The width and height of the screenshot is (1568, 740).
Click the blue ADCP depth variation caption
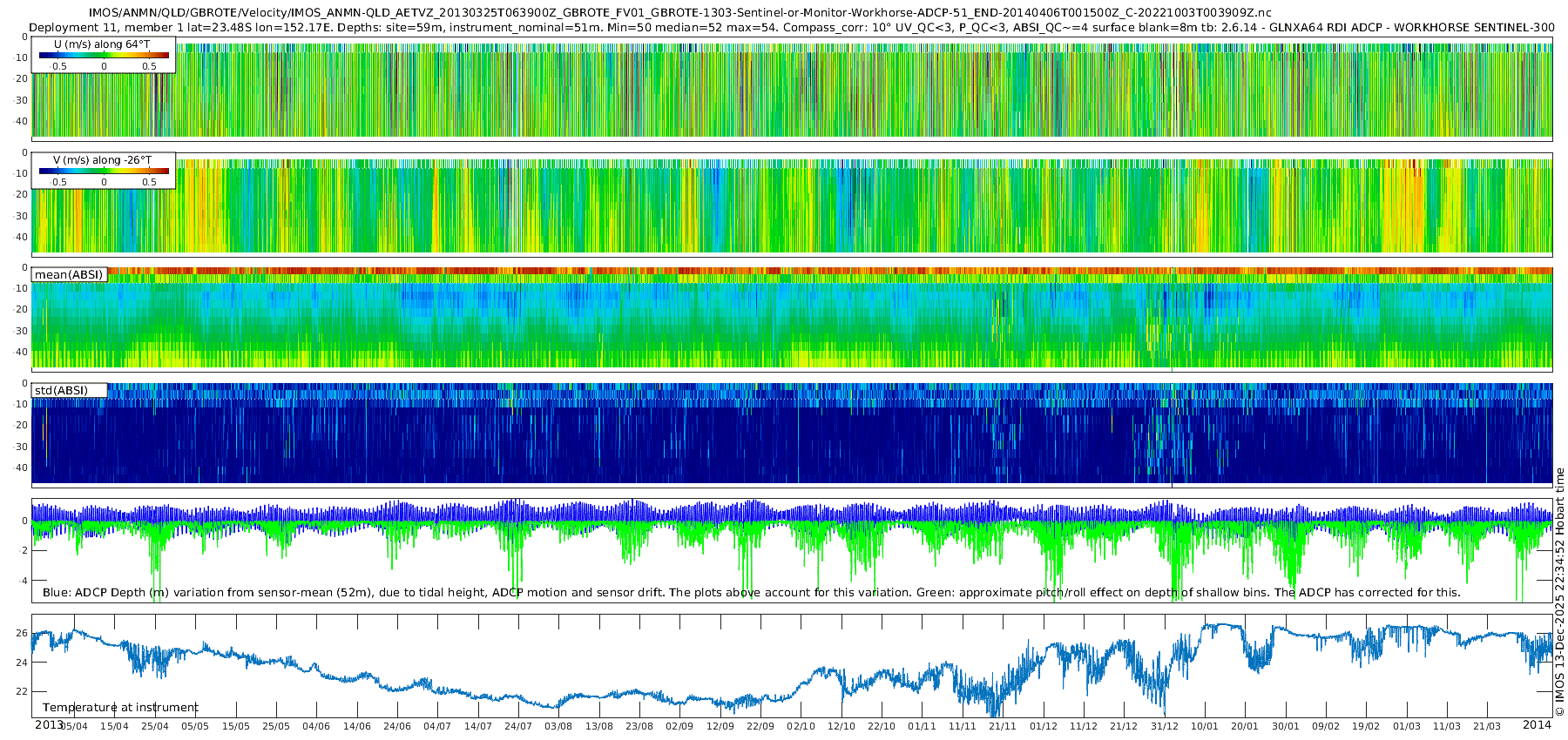point(752,593)
